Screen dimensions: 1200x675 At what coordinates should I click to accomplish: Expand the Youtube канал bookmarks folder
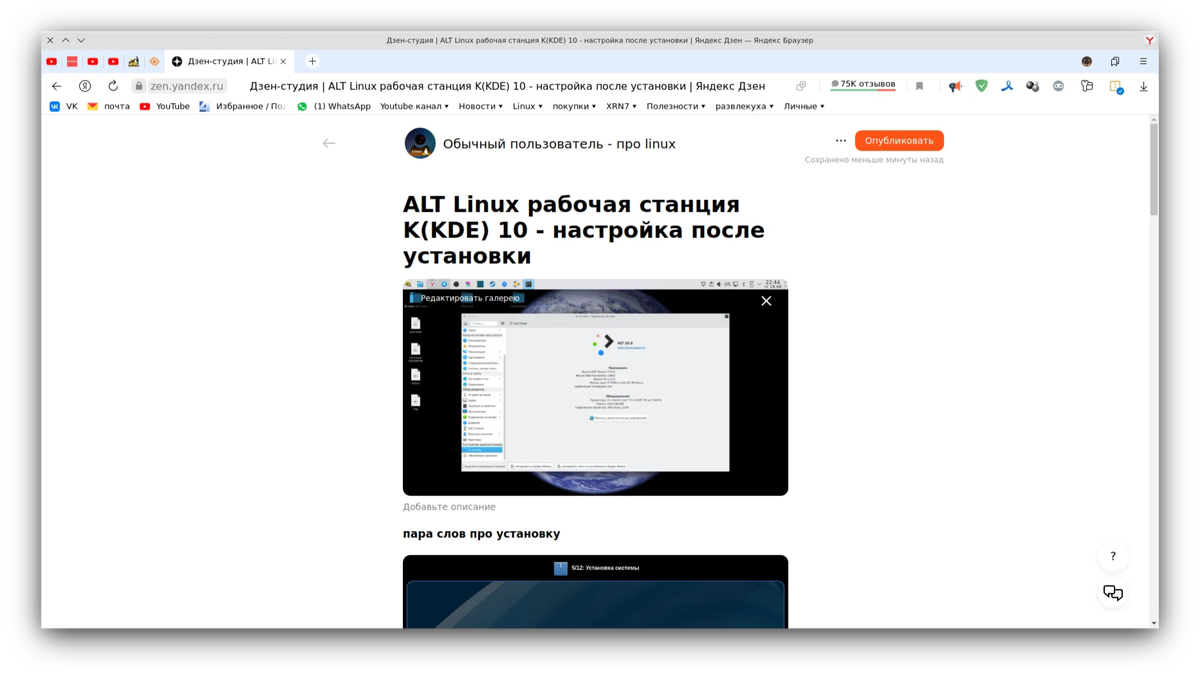(414, 106)
